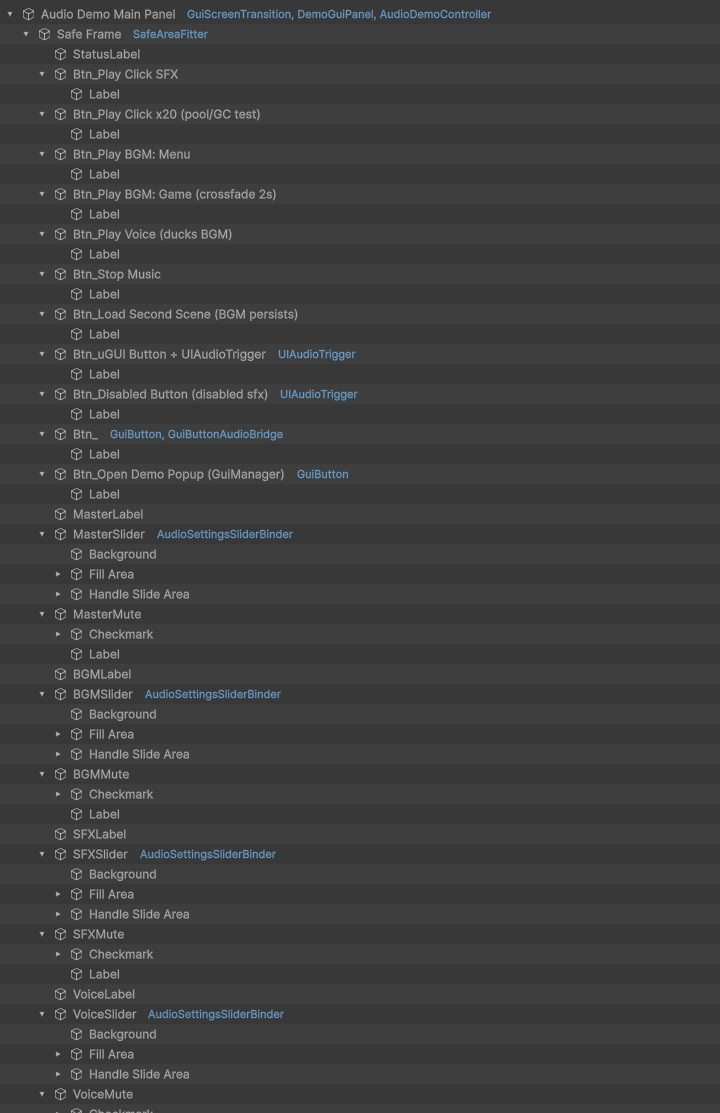Click the AudioDemoController component list text
Viewport: 720px width, 1113px height.
(435, 14)
